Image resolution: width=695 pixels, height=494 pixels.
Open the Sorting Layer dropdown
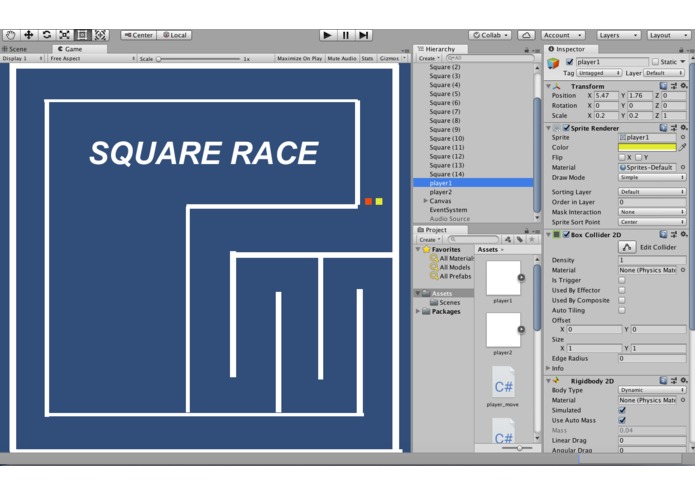pos(652,192)
